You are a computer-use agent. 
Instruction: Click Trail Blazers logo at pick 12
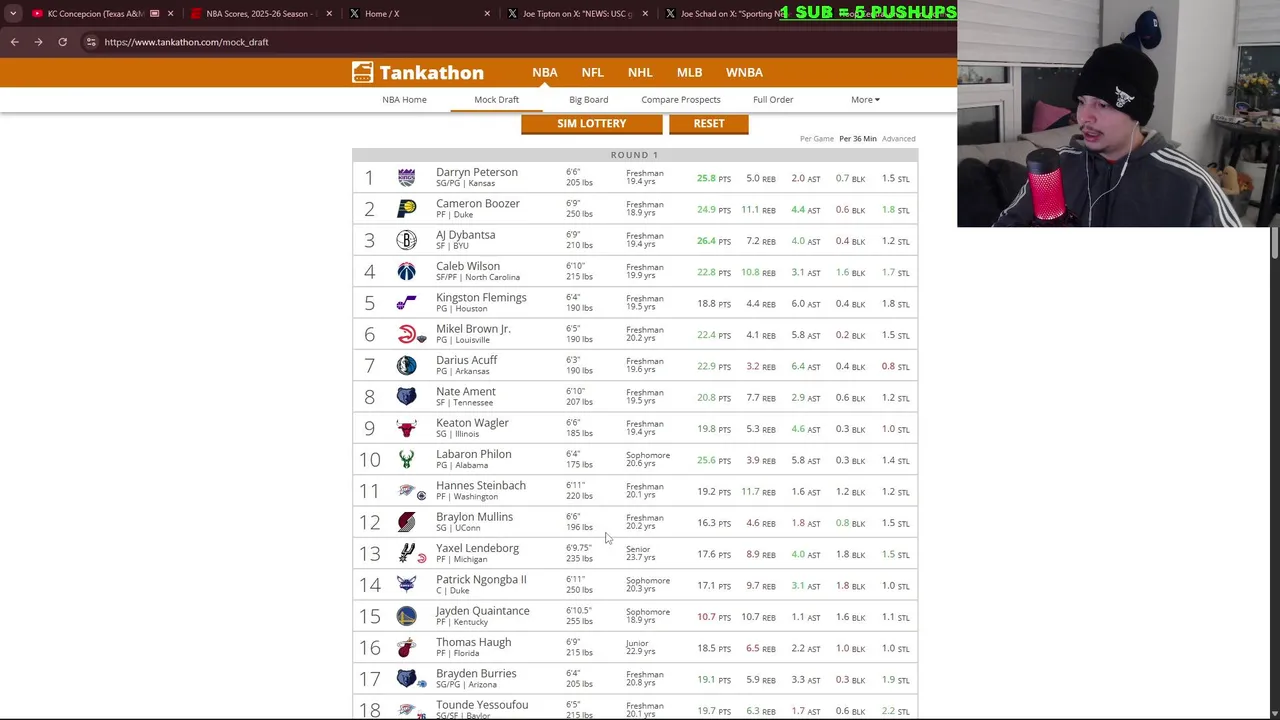406,522
